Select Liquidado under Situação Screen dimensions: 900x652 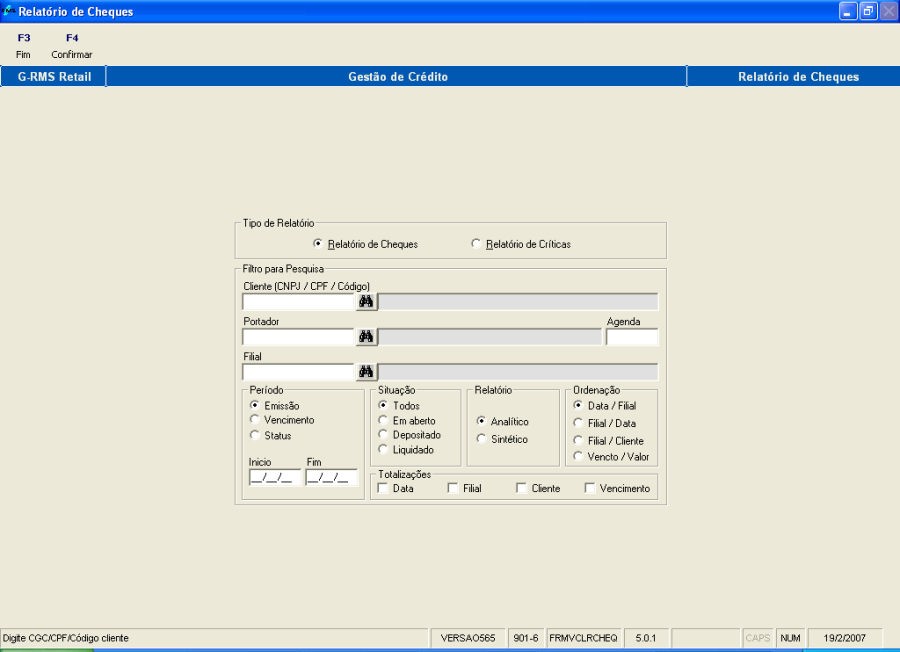[406, 449]
